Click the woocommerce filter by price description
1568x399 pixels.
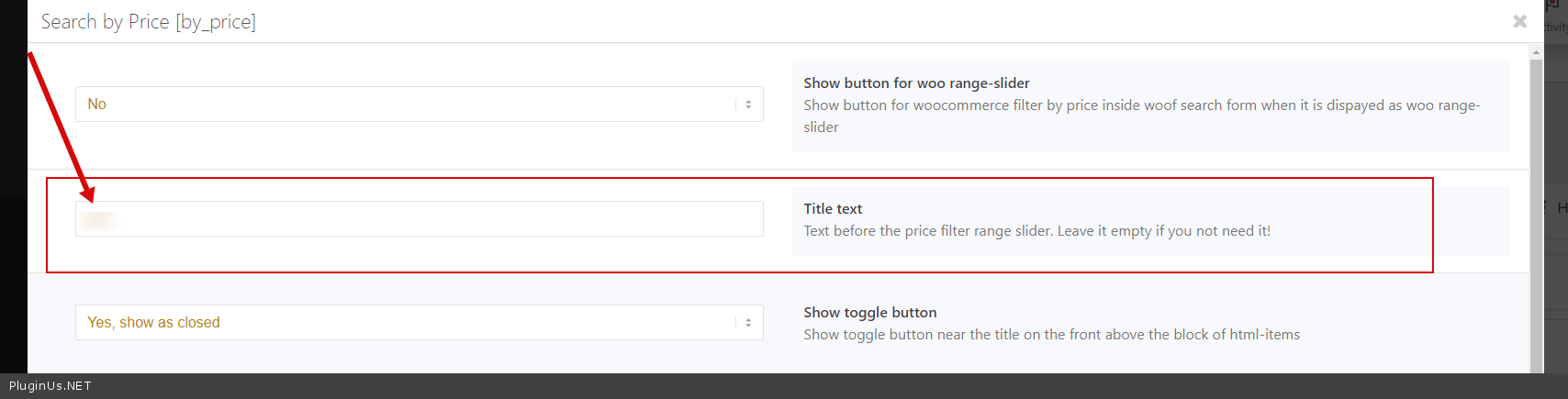click(1141, 106)
